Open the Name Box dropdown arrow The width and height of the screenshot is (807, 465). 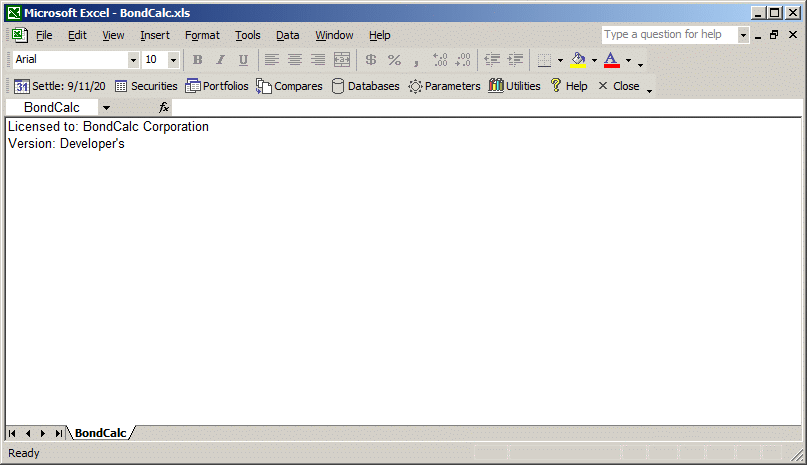point(105,107)
